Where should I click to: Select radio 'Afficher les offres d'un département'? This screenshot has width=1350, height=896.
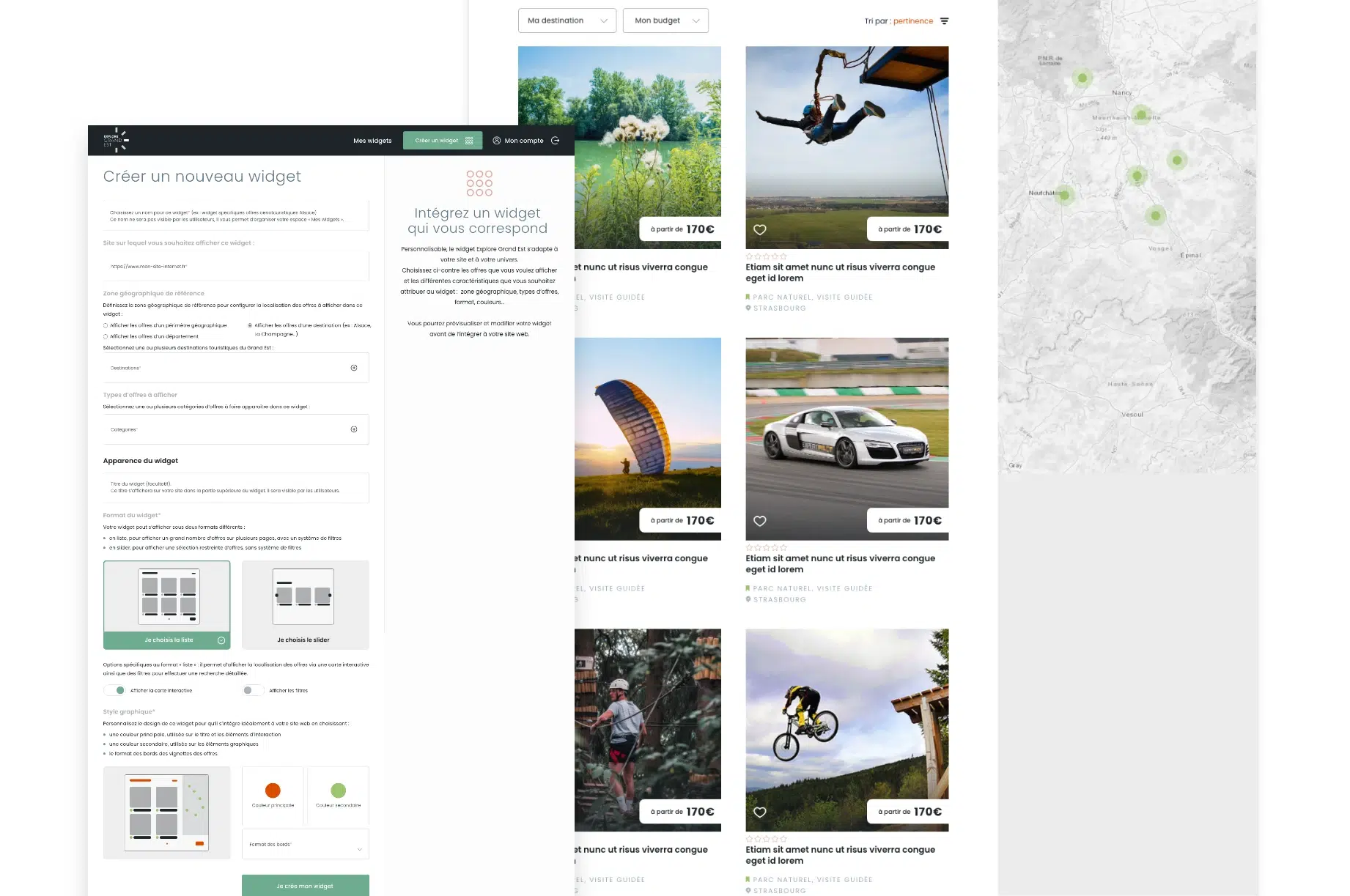tap(106, 336)
